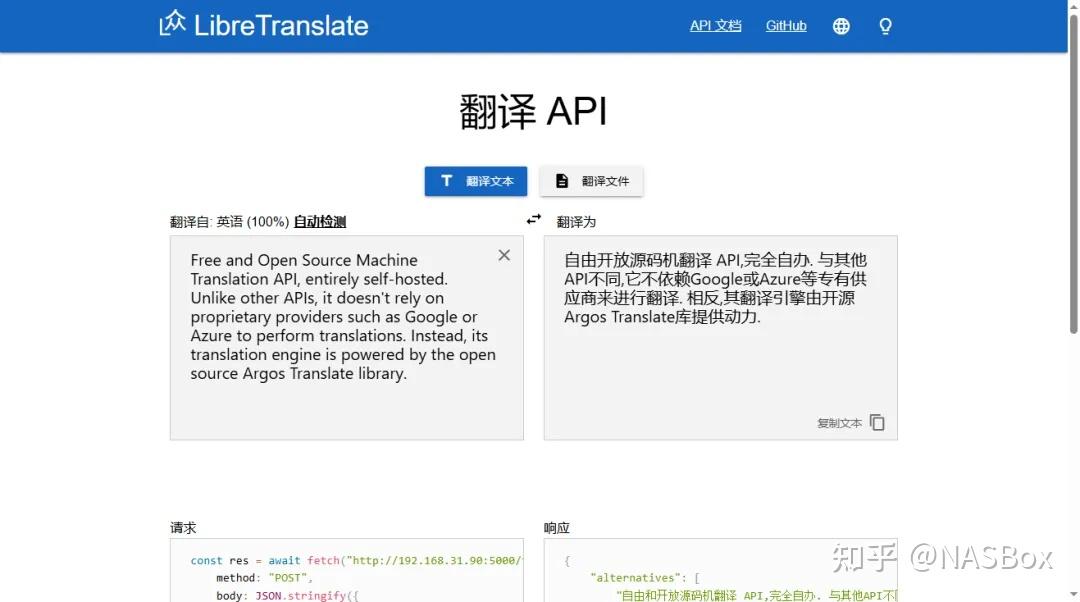The image size is (1080, 602).
Task: Click the document icon on the 翻译文件 button
Action: (563, 180)
